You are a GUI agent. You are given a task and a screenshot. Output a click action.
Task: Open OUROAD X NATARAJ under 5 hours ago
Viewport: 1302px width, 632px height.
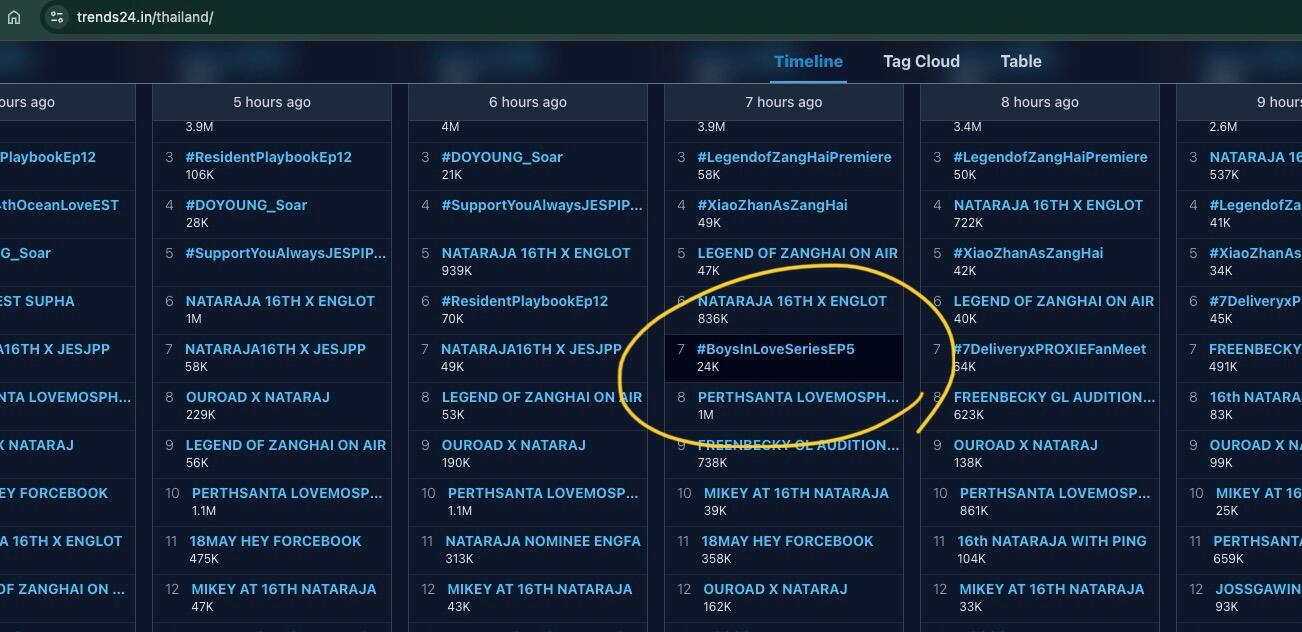click(258, 397)
